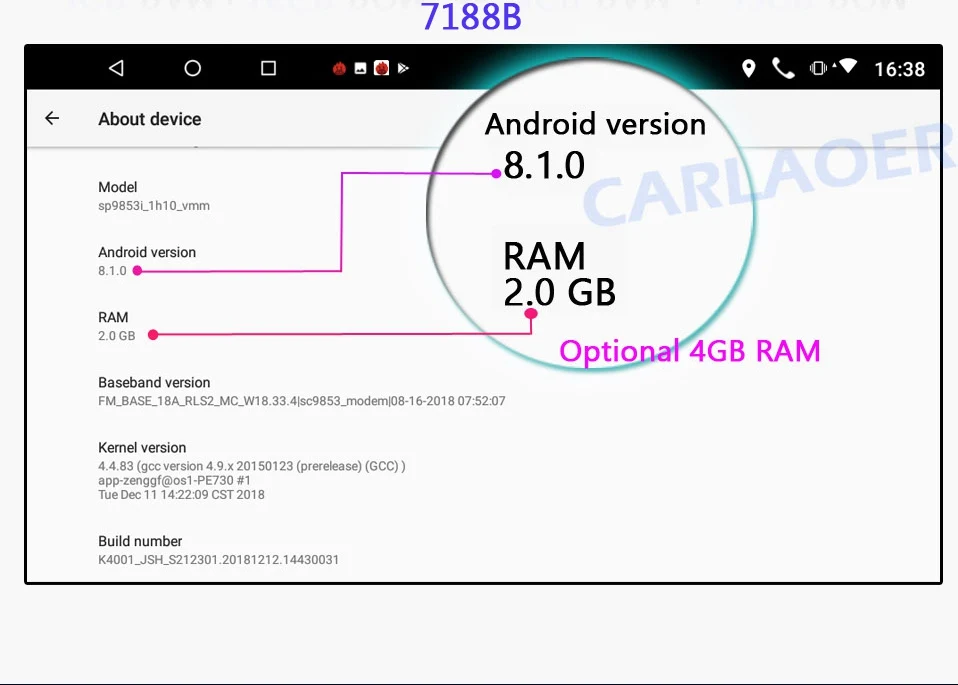The width and height of the screenshot is (958, 685).
Task: Tap the vibrate mode status icon
Action: click(x=820, y=68)
